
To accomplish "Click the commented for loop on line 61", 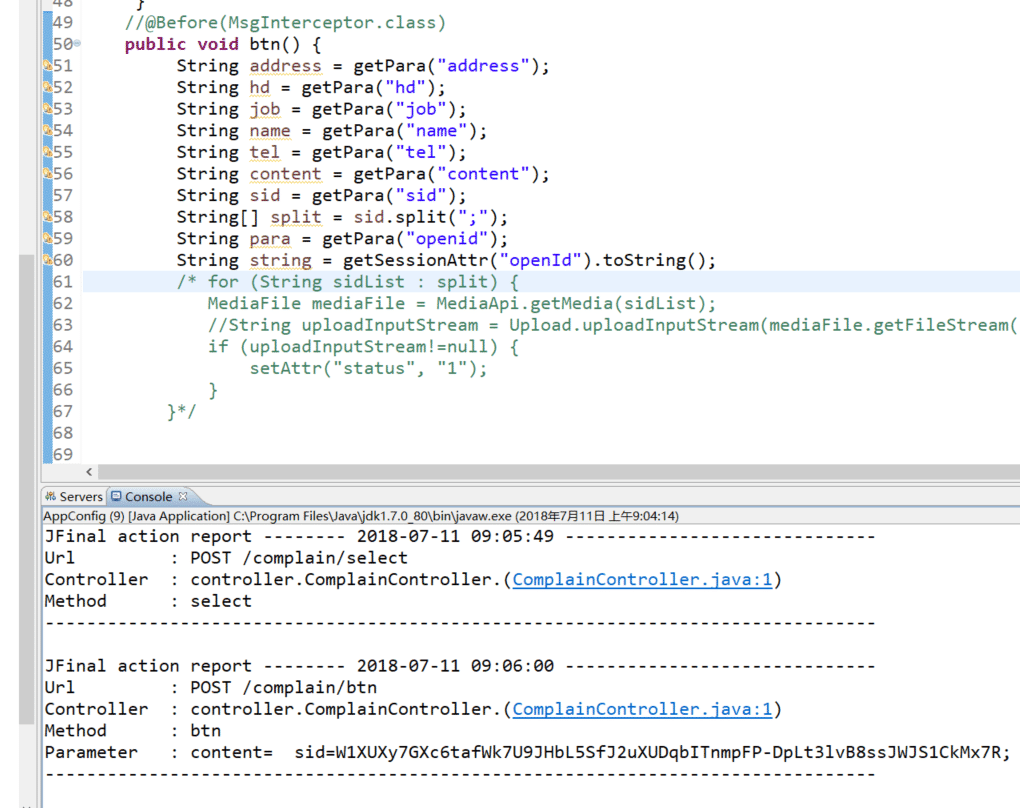I will pos(348,282).
